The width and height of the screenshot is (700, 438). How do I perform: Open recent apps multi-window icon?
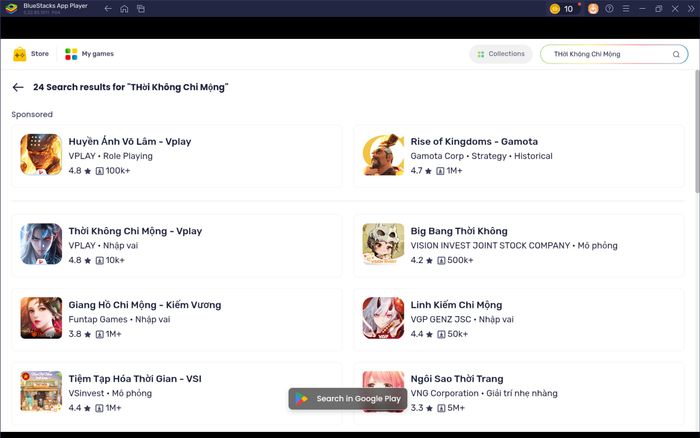click(141, 8)
